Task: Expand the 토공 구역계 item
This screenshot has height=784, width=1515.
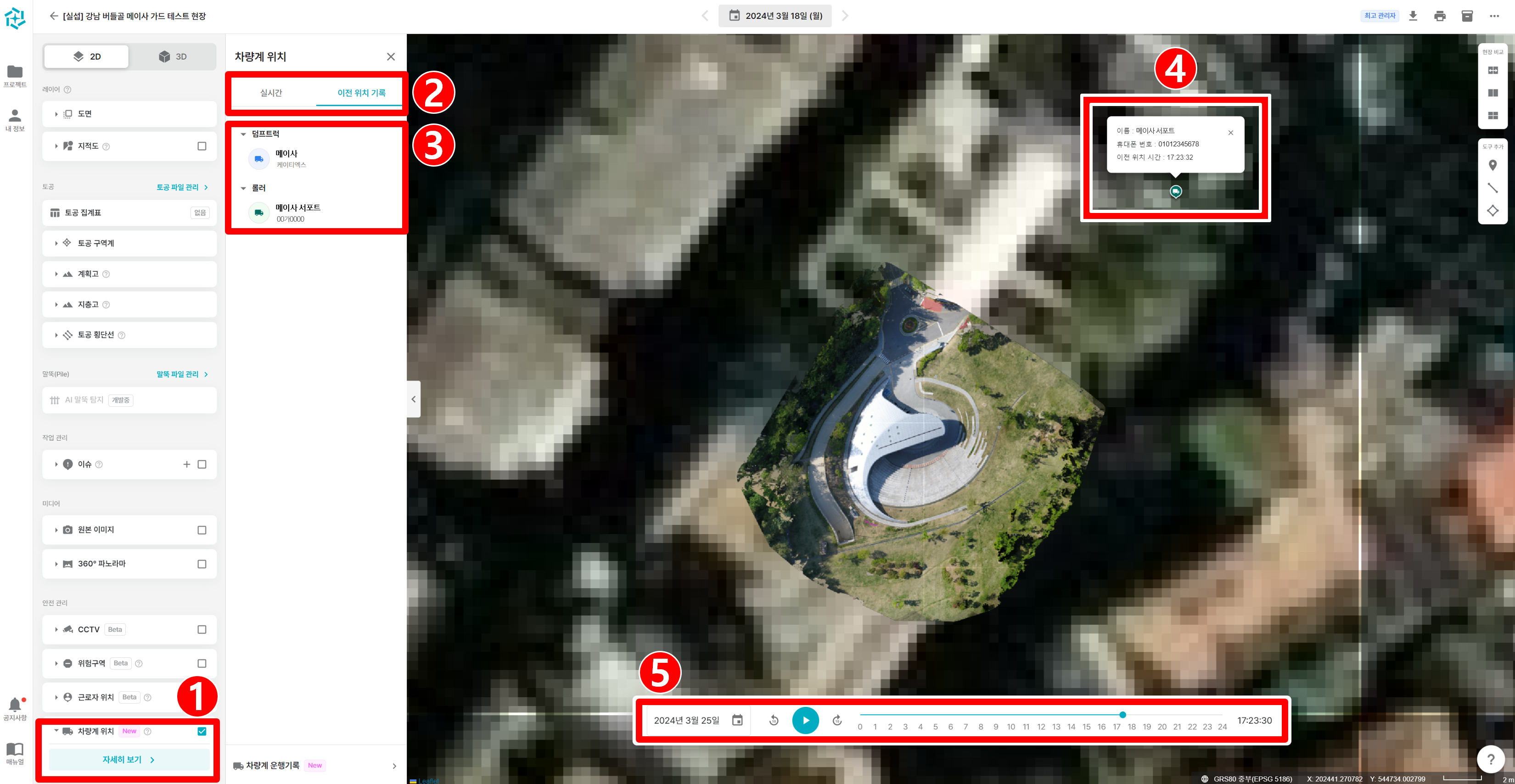Action: click(x=56, y=243)
